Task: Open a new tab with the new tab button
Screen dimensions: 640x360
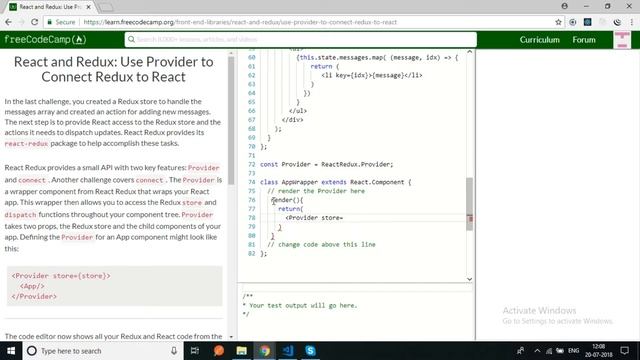Action: (x=106, y=7)
